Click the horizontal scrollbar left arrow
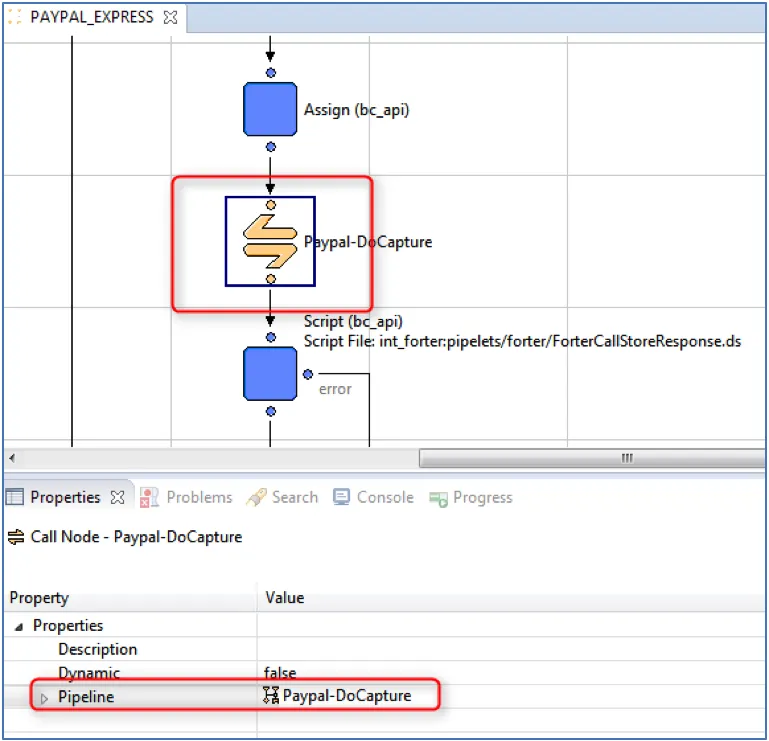The image size is (769, 741). (x=12, y=458)
